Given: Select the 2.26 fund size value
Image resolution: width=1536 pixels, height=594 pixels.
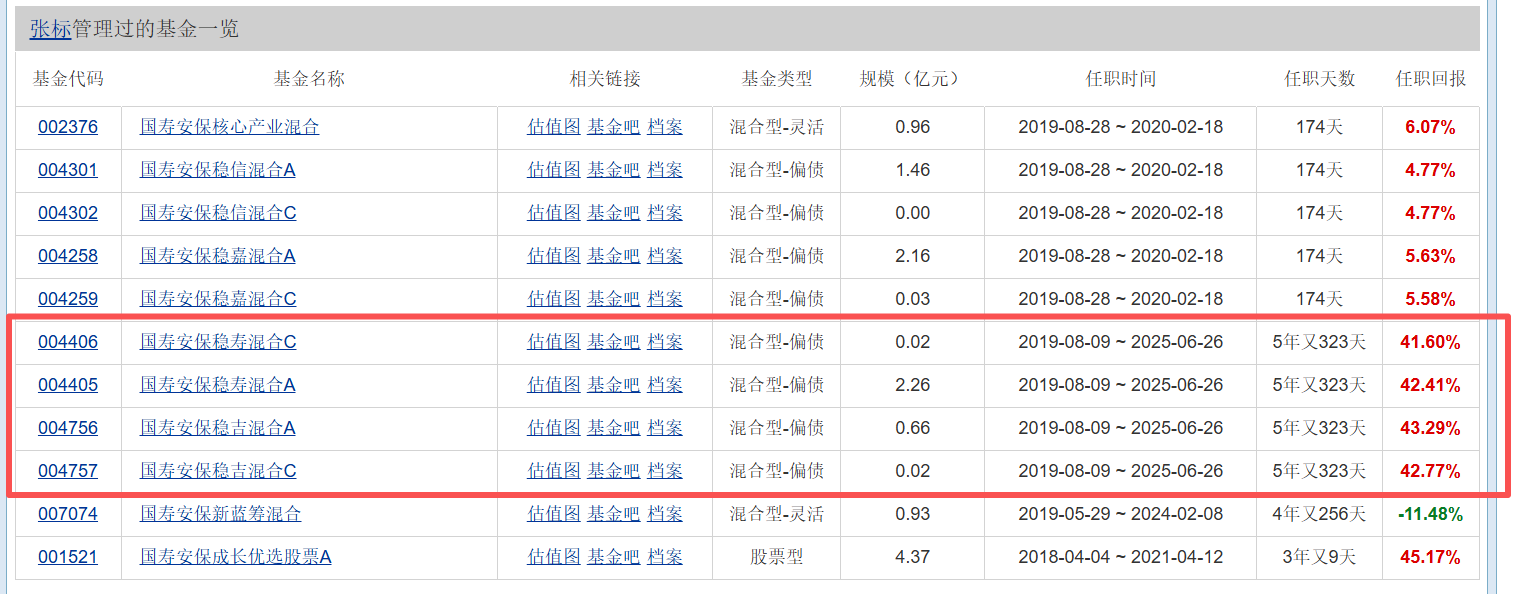Looking at the screenshot, I should pos(912,385).
